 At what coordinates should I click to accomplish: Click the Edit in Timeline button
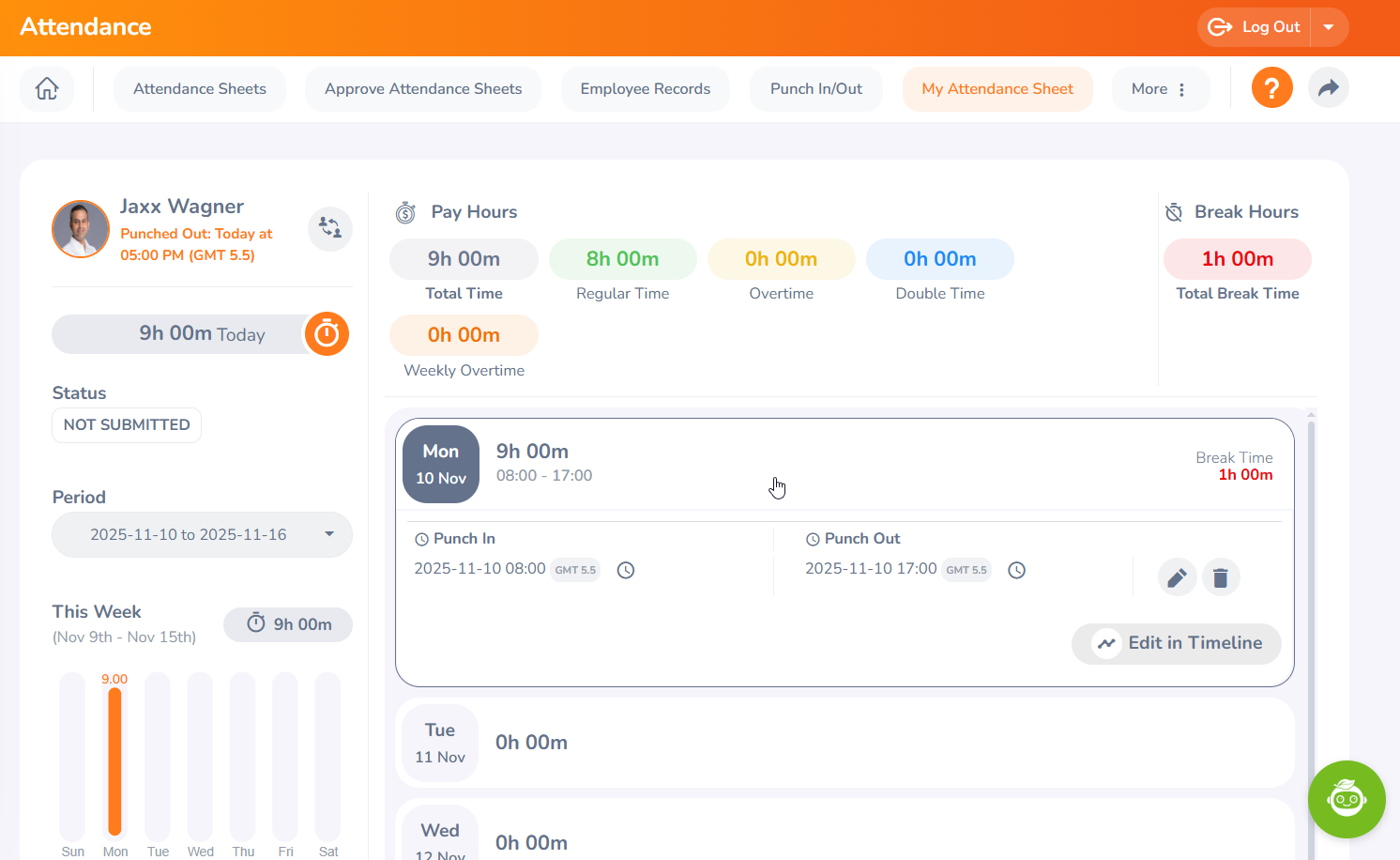click(1176, 643)
